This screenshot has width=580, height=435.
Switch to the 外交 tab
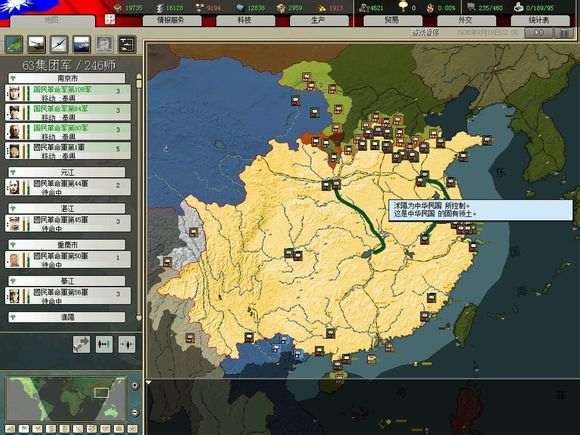[466, 20]
